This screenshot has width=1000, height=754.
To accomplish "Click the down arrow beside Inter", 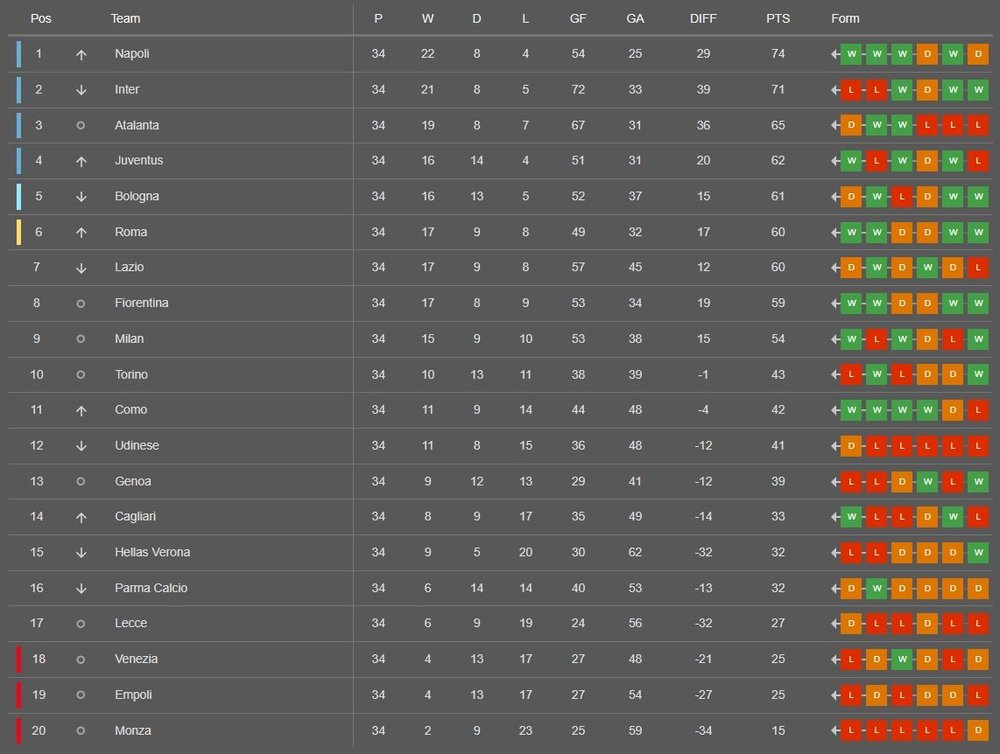I will (x=81, y=90).
